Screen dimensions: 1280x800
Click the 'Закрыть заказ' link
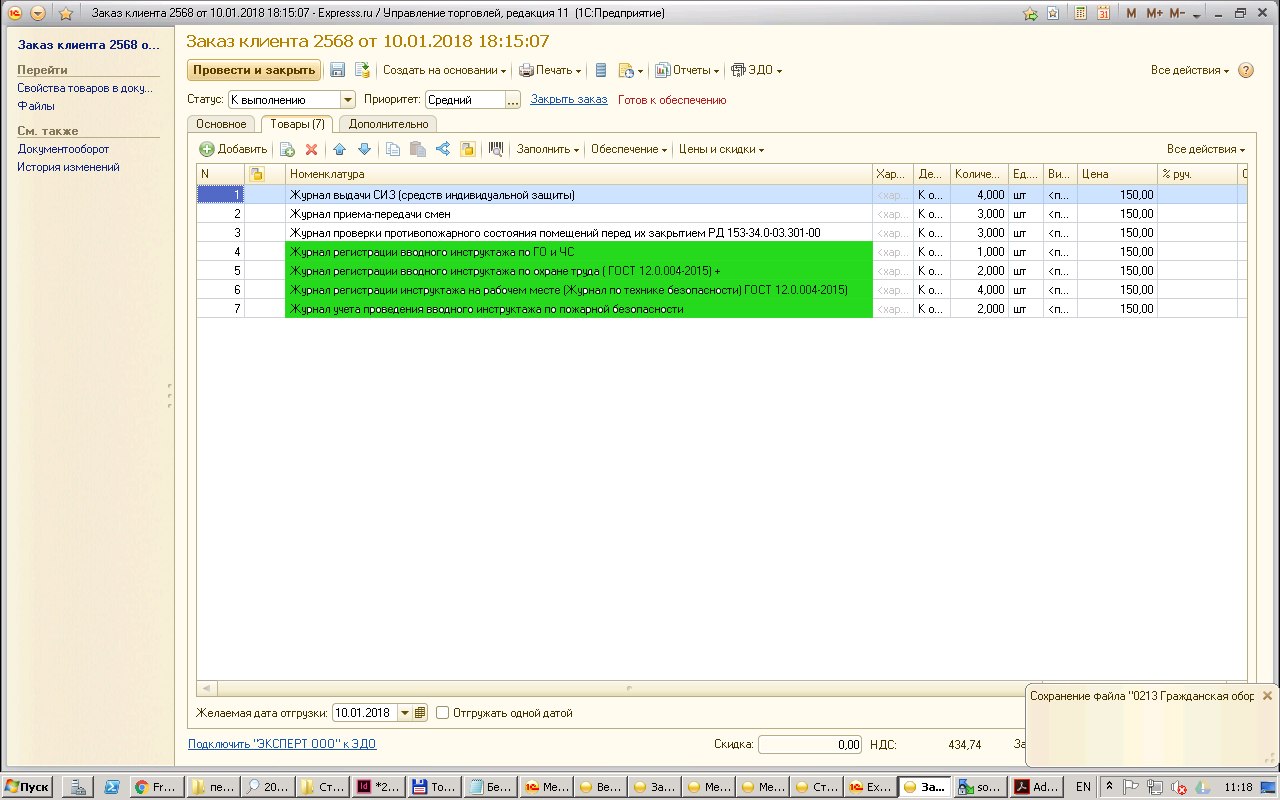pos(569,100)
